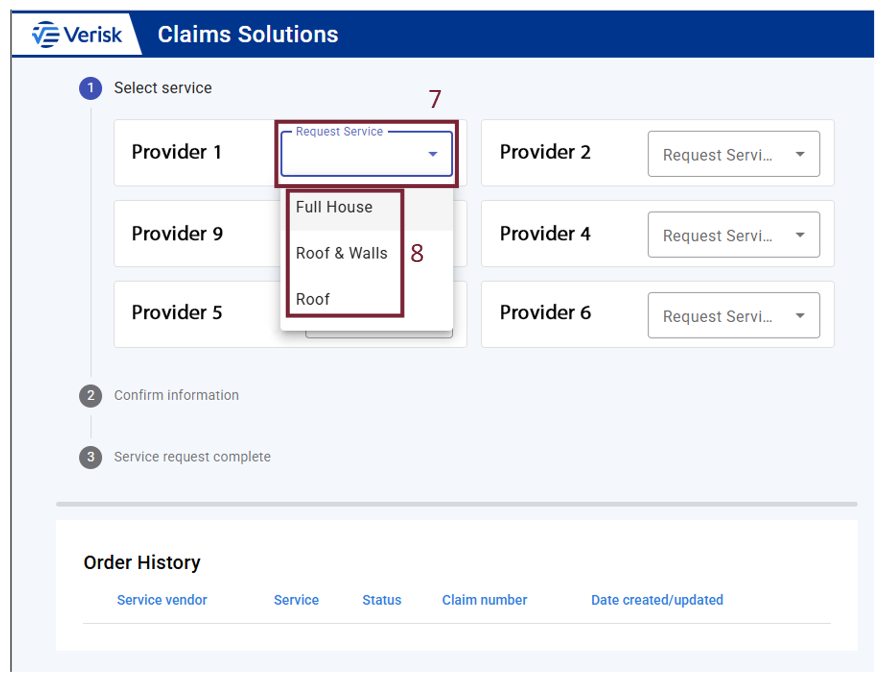Viewport: 884px width, 682px height.
Task: Click Provider 4 dropdown arrow icon
Action: coord(800,236)
